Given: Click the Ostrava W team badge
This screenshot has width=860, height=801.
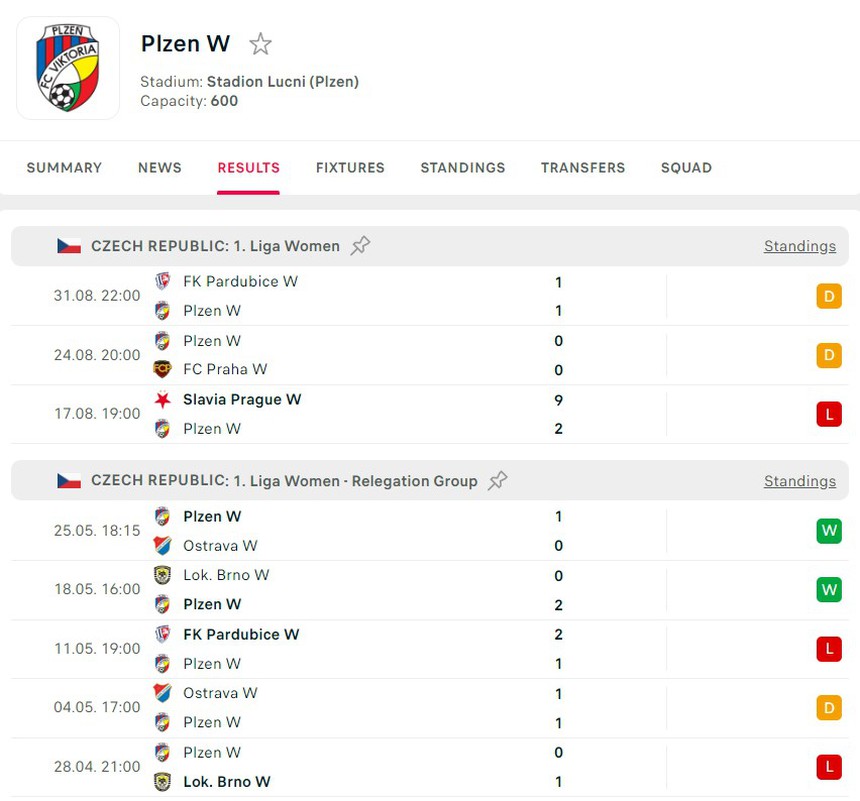Looking at the screenshot, I should (162, 545).
